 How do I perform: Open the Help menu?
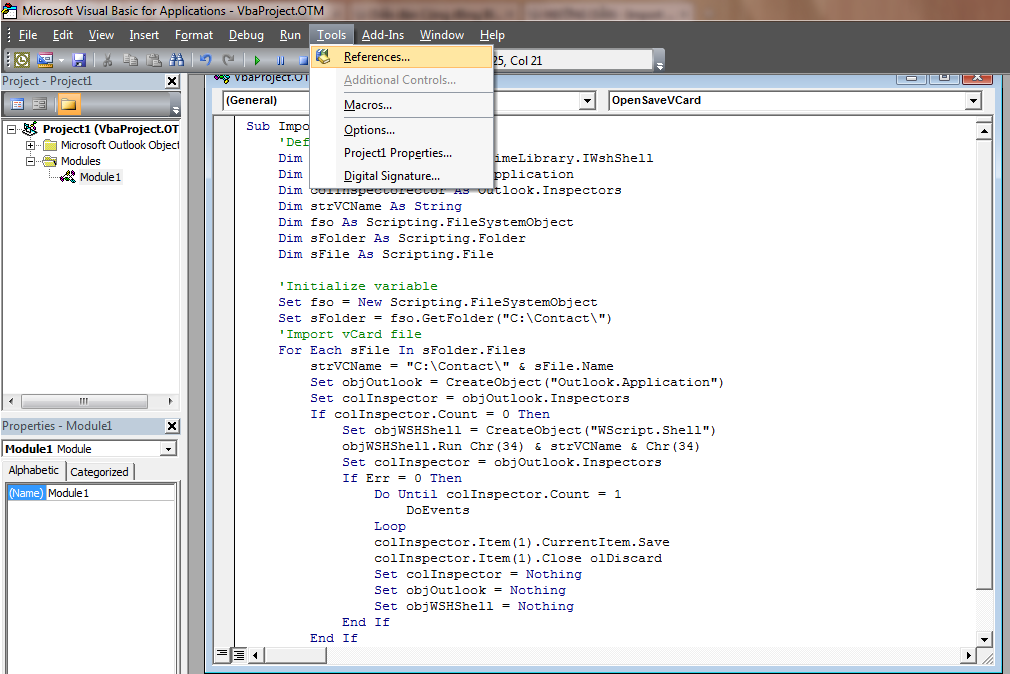point(492,35)
